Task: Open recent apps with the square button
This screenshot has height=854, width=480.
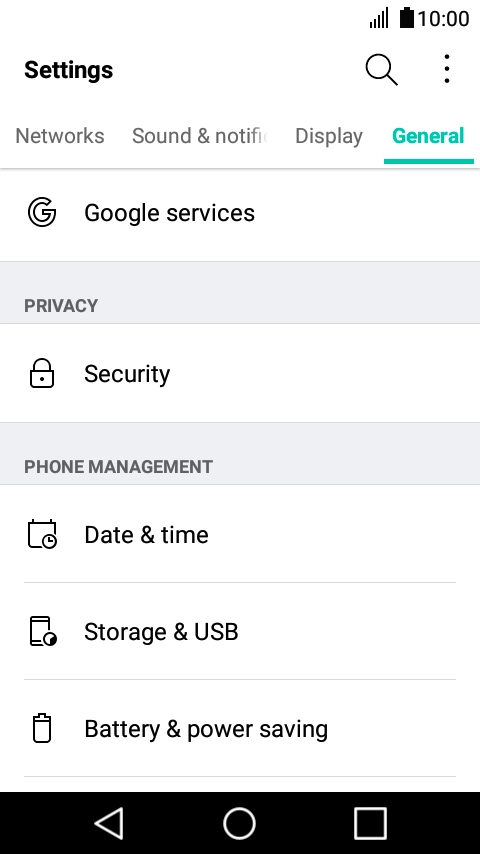Action: point(370,823)
